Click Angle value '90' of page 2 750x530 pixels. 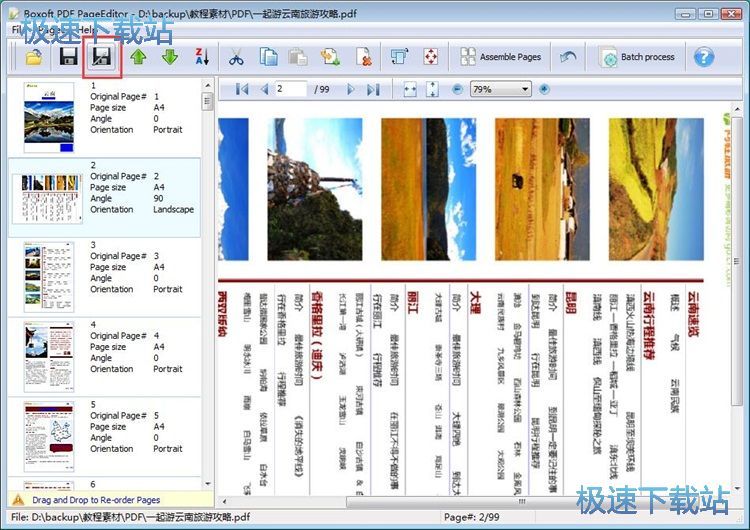pyautogui.click(x=158, y=199)
